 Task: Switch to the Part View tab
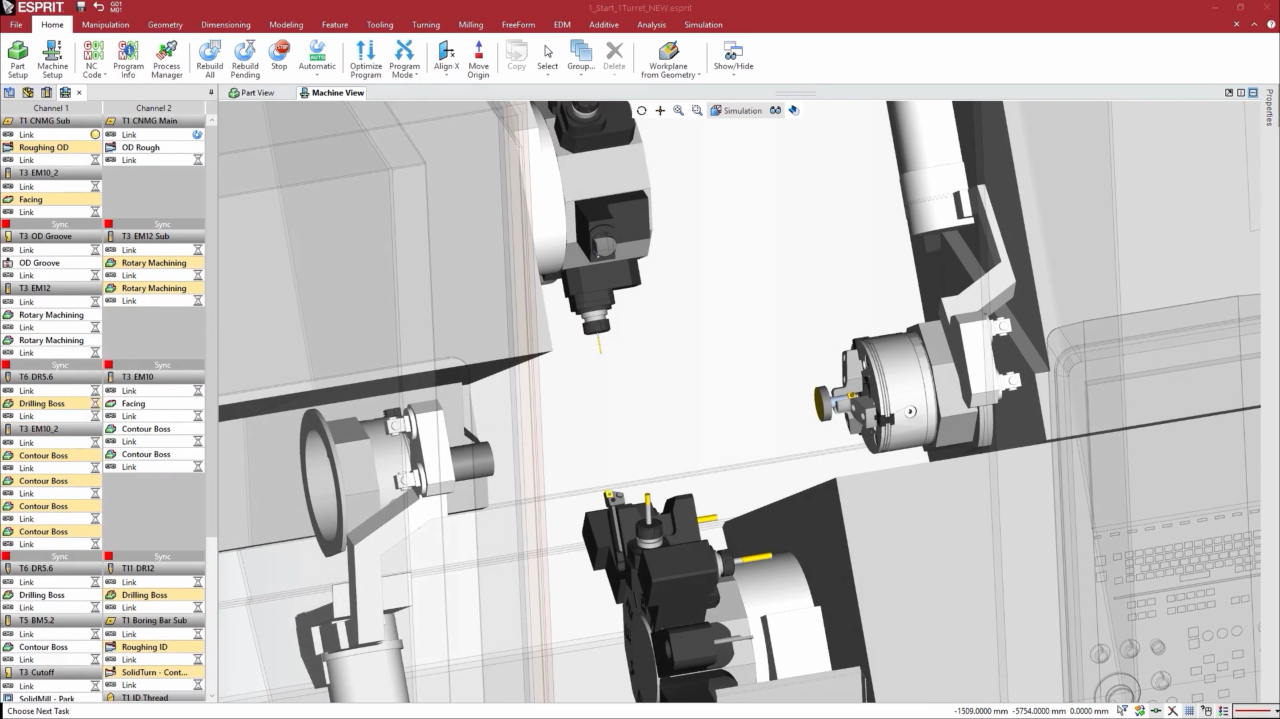(x=251, y=93)
